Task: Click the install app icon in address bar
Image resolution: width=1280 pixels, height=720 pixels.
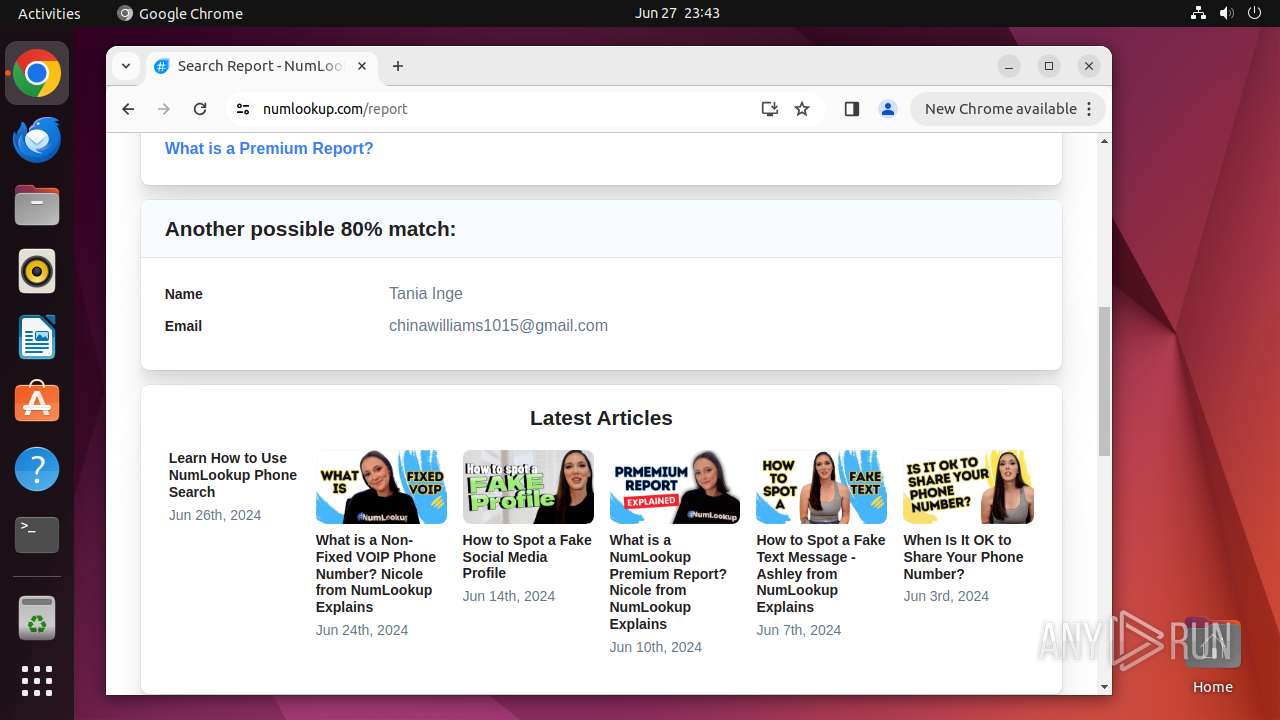Action: click(x=769, y=109)
